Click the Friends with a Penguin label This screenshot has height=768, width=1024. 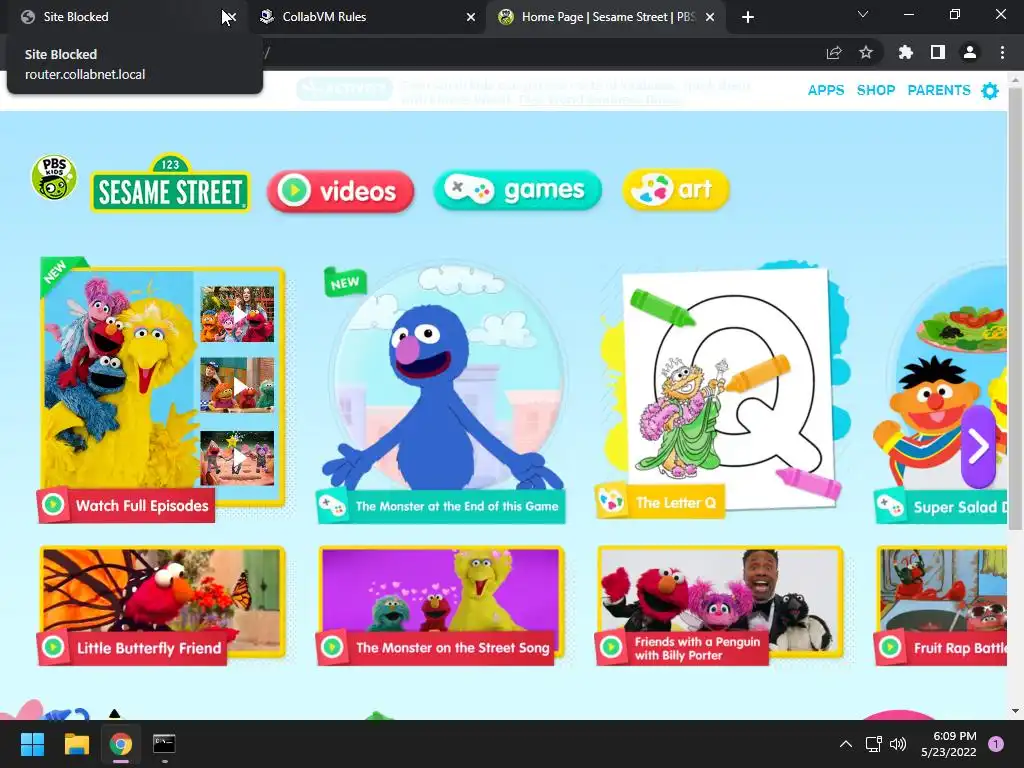pos(697,648)
